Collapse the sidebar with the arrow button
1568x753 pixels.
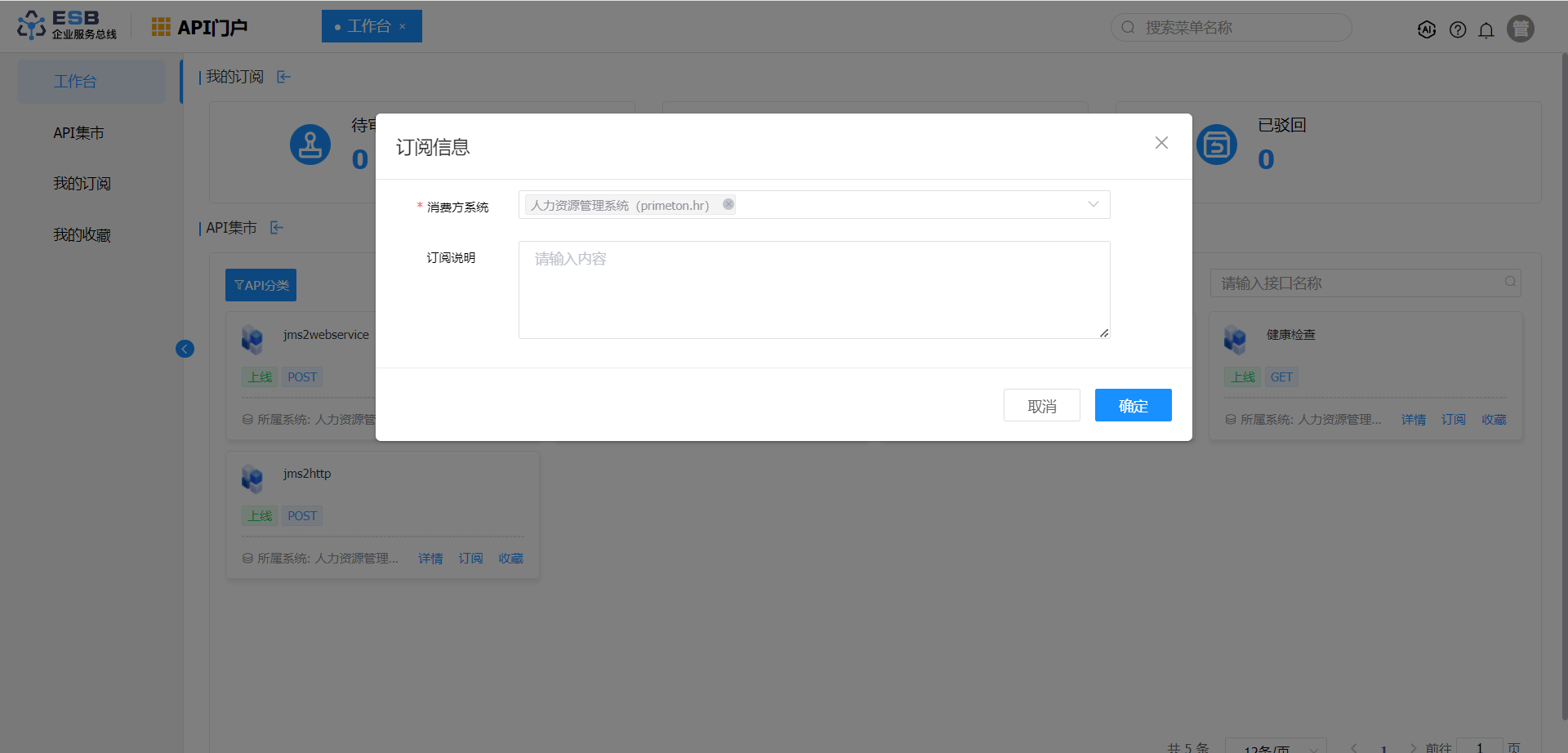[185, 350]
